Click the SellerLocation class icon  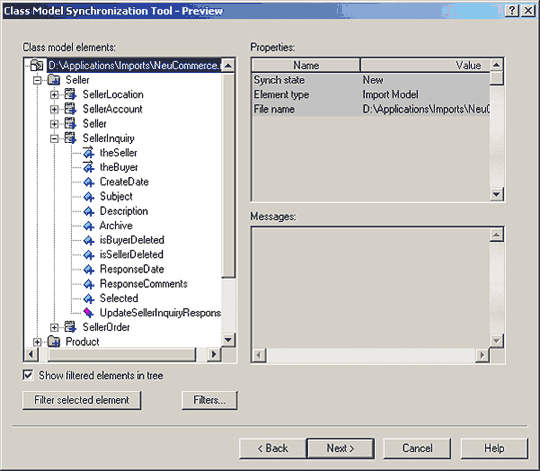tap(70, 94)
